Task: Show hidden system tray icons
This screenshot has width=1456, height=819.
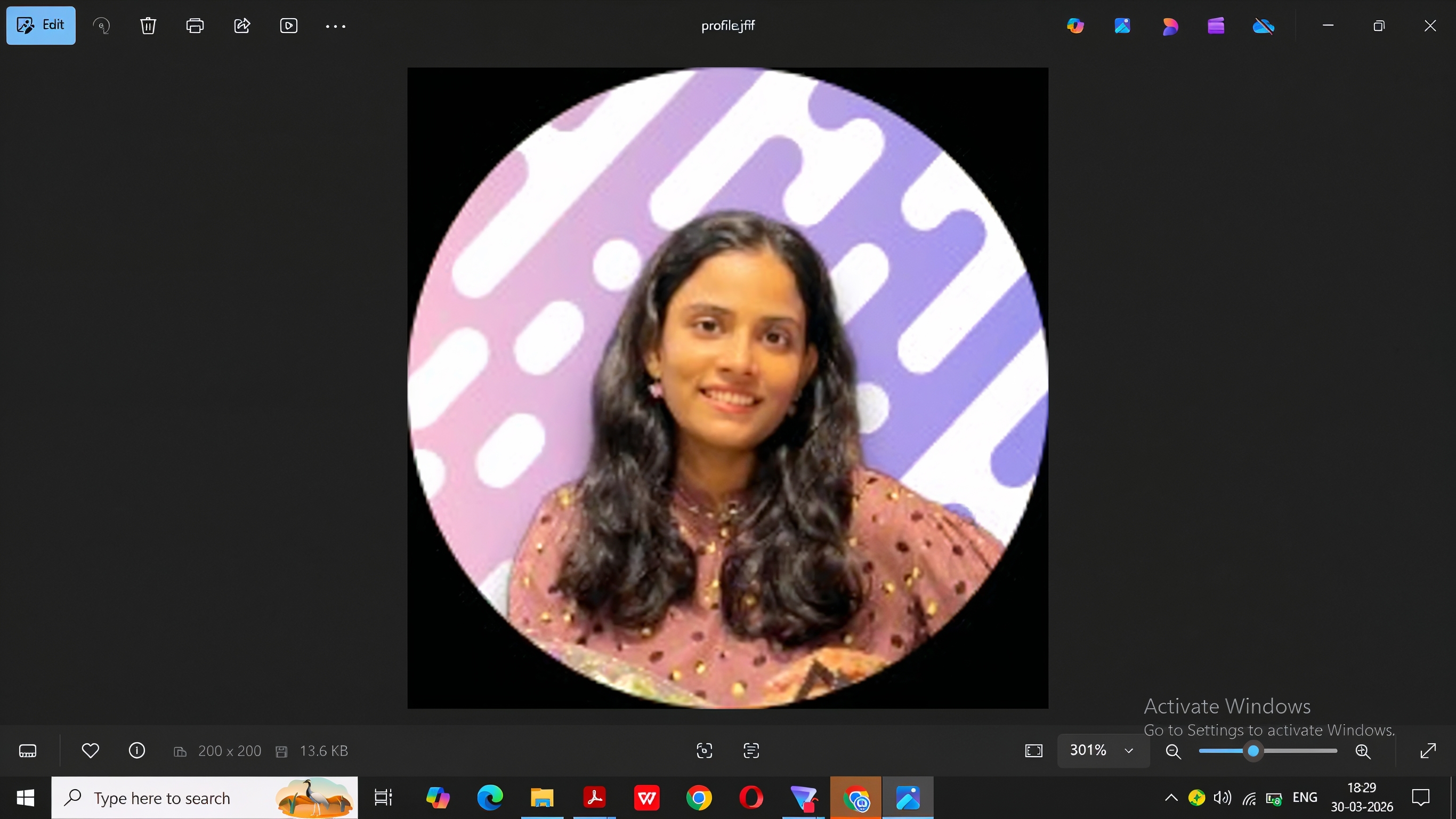Action: tap(1171, 798)
